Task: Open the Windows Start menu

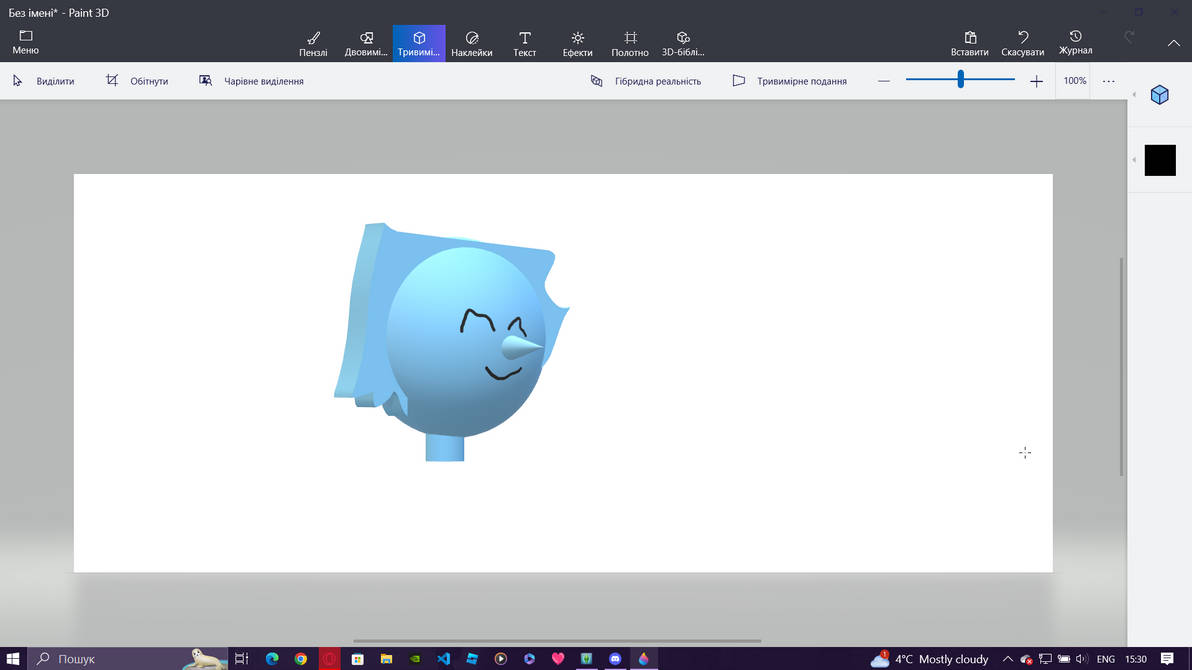Action: tap(13, 659)
